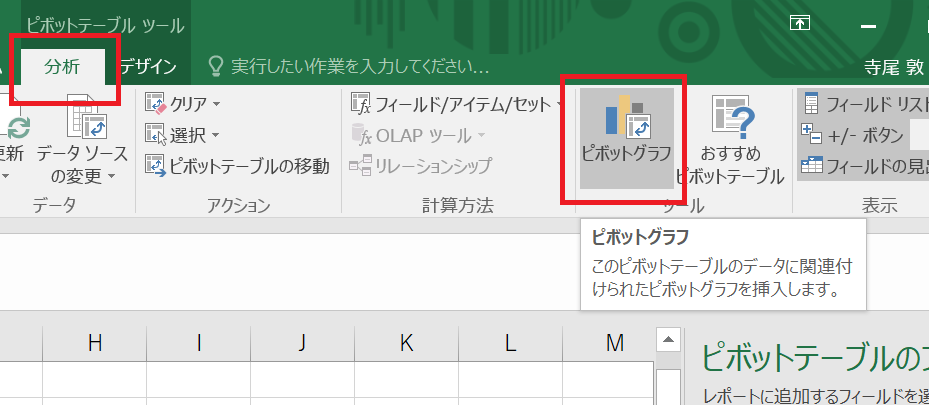Click ピボットテーブルの移動
929x405 pixels.
(x=237, y=166)
